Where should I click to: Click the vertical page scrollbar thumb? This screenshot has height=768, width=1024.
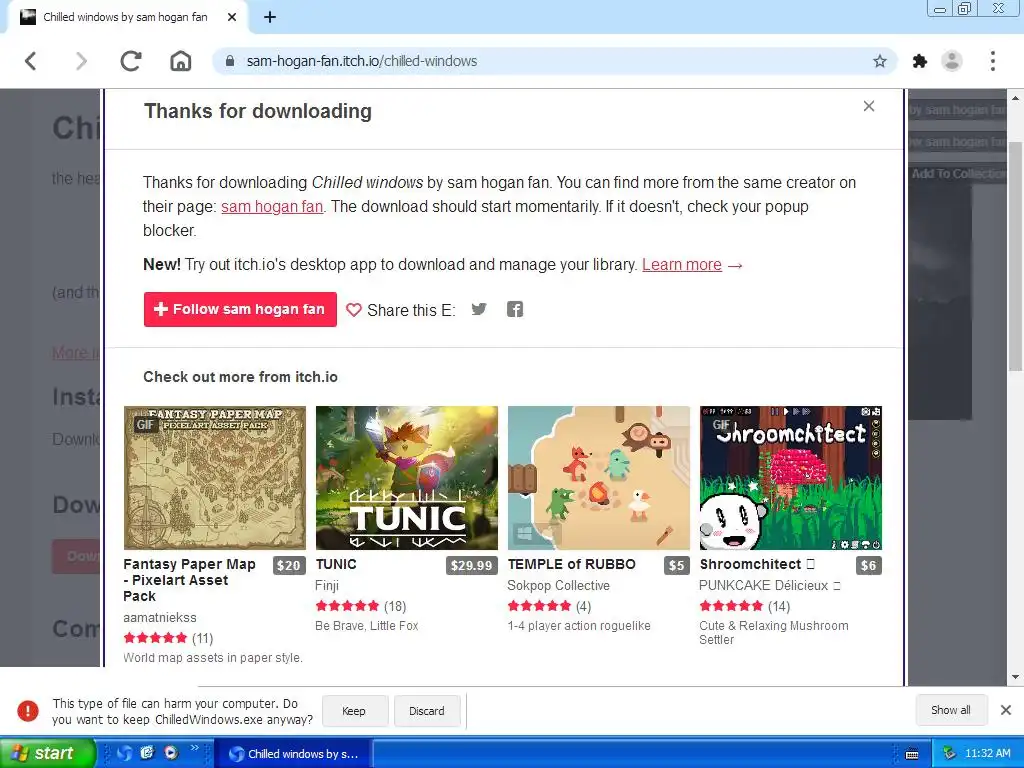coord(1016,256)
